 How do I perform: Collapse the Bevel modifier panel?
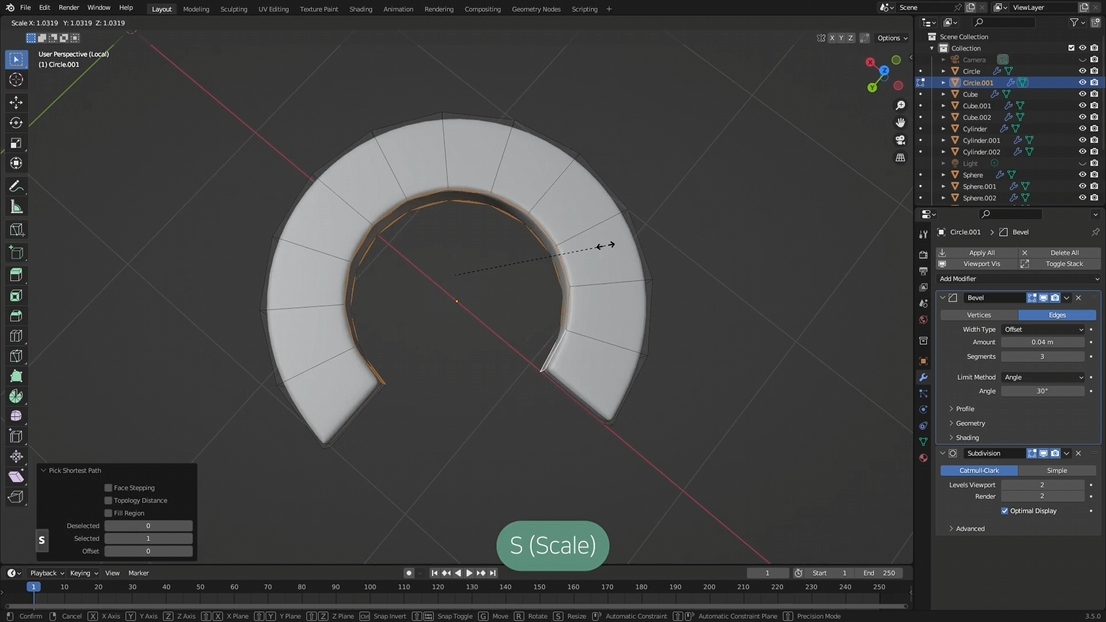(x=943, y=298)
